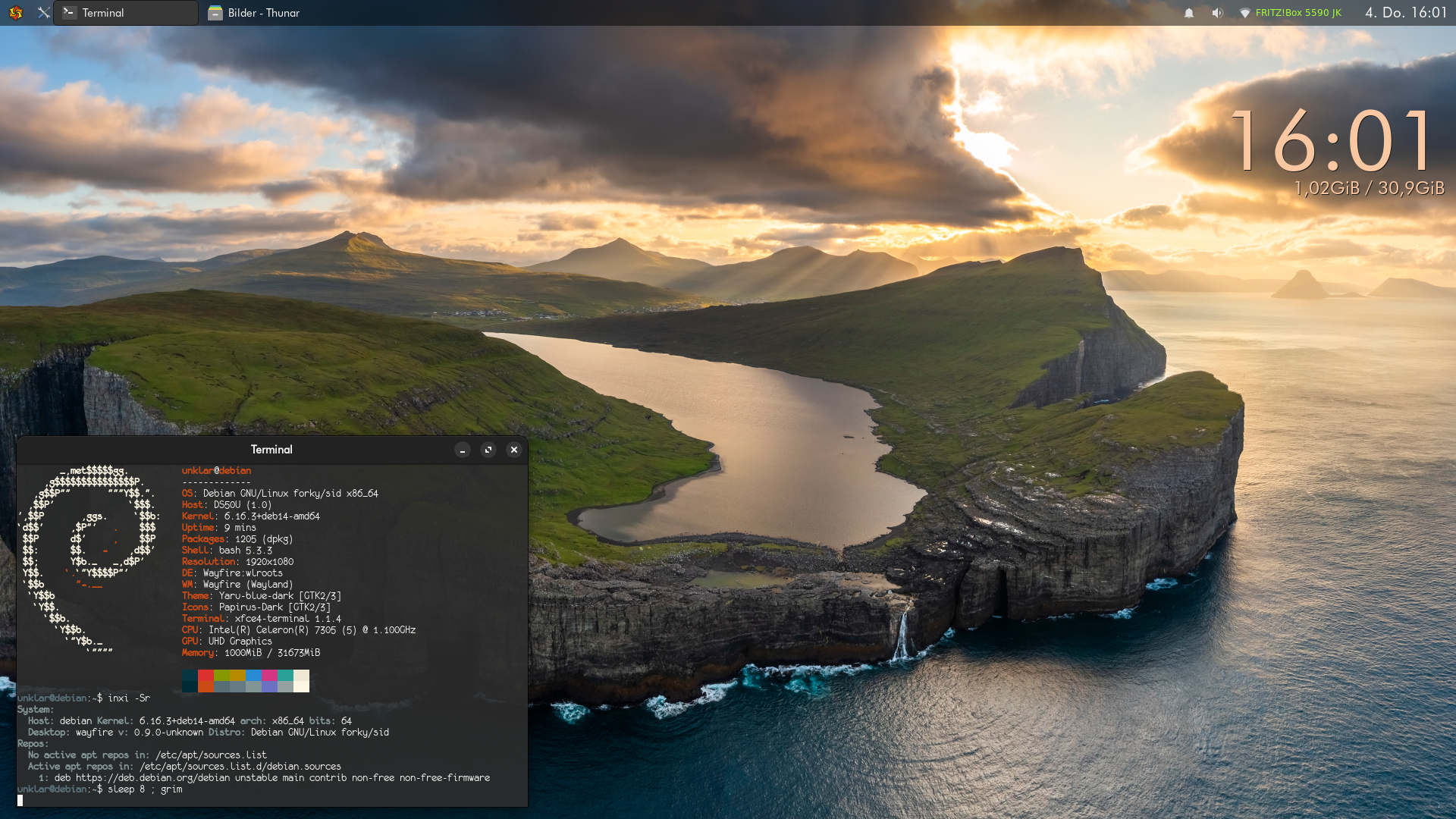Open the notification bell in the panel
The width and height of the screenshot is (1456, 819).
coord(1189,13)
